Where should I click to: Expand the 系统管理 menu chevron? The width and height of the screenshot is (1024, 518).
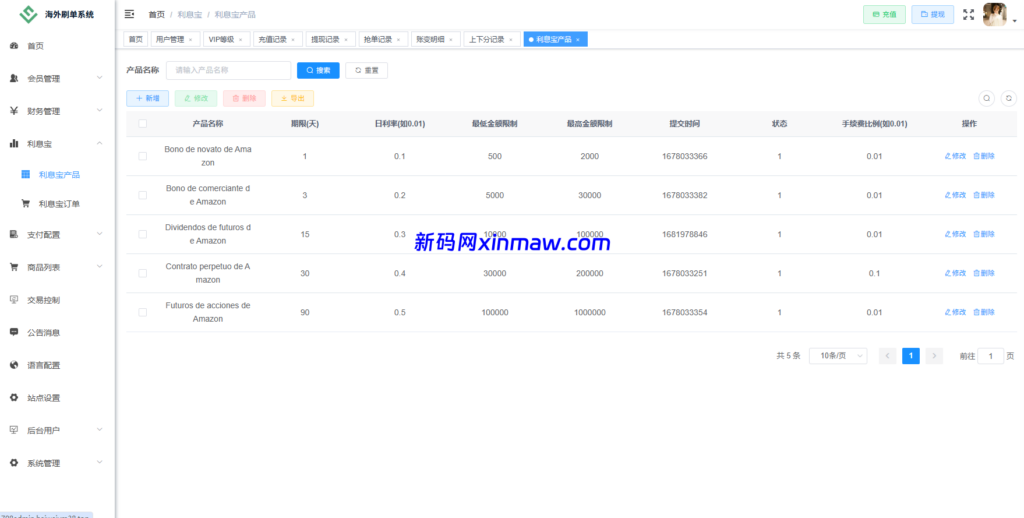coord(99,462)
